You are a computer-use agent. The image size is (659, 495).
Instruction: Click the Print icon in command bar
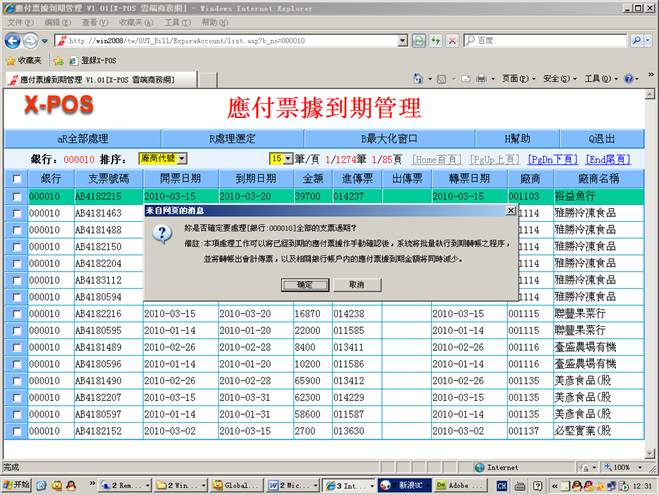tap(482, 79)
